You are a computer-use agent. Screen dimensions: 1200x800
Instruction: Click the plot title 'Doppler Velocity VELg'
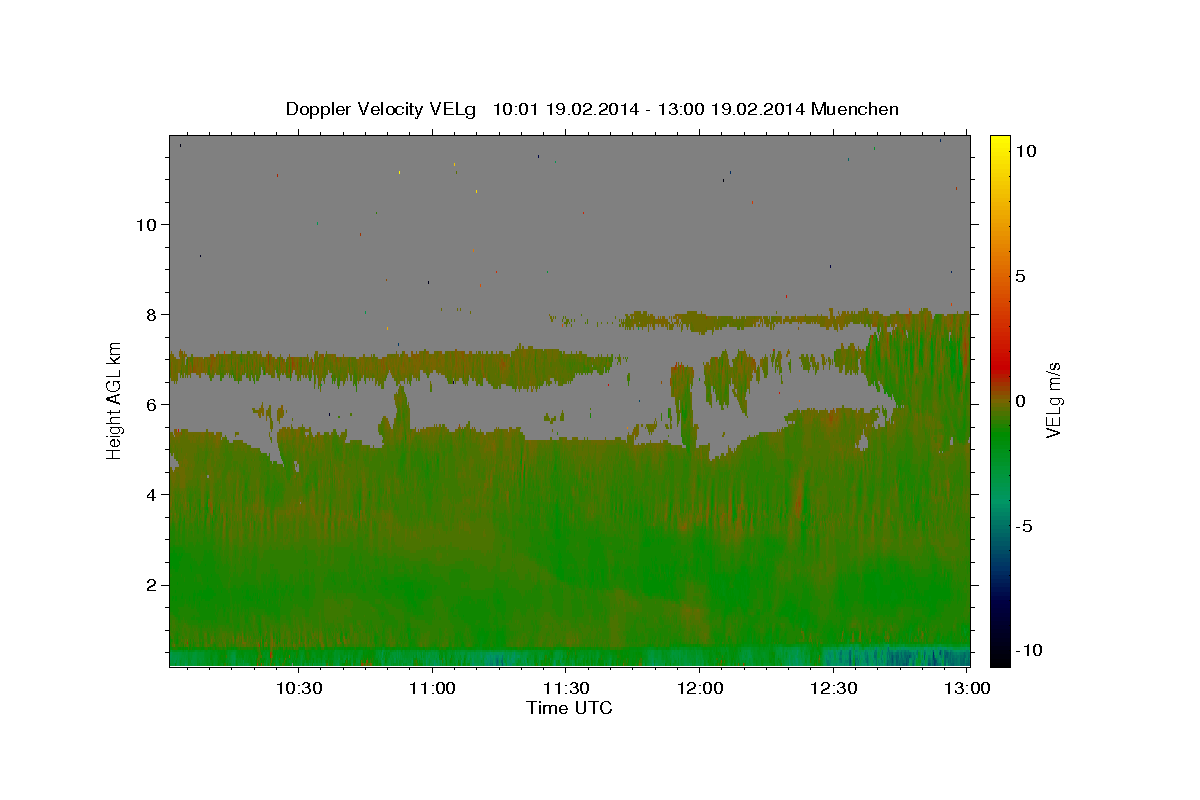381,109
